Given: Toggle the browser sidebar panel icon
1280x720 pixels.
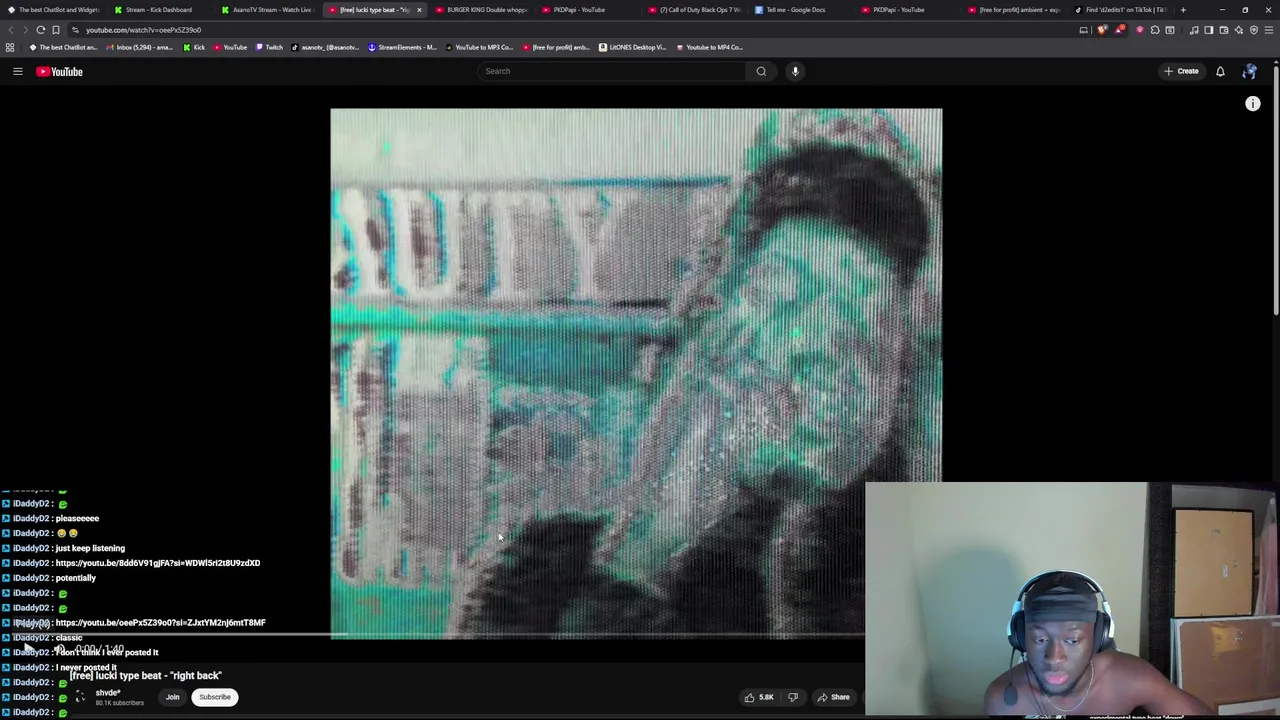Looking at the screenshot, I should point(1208,30).
